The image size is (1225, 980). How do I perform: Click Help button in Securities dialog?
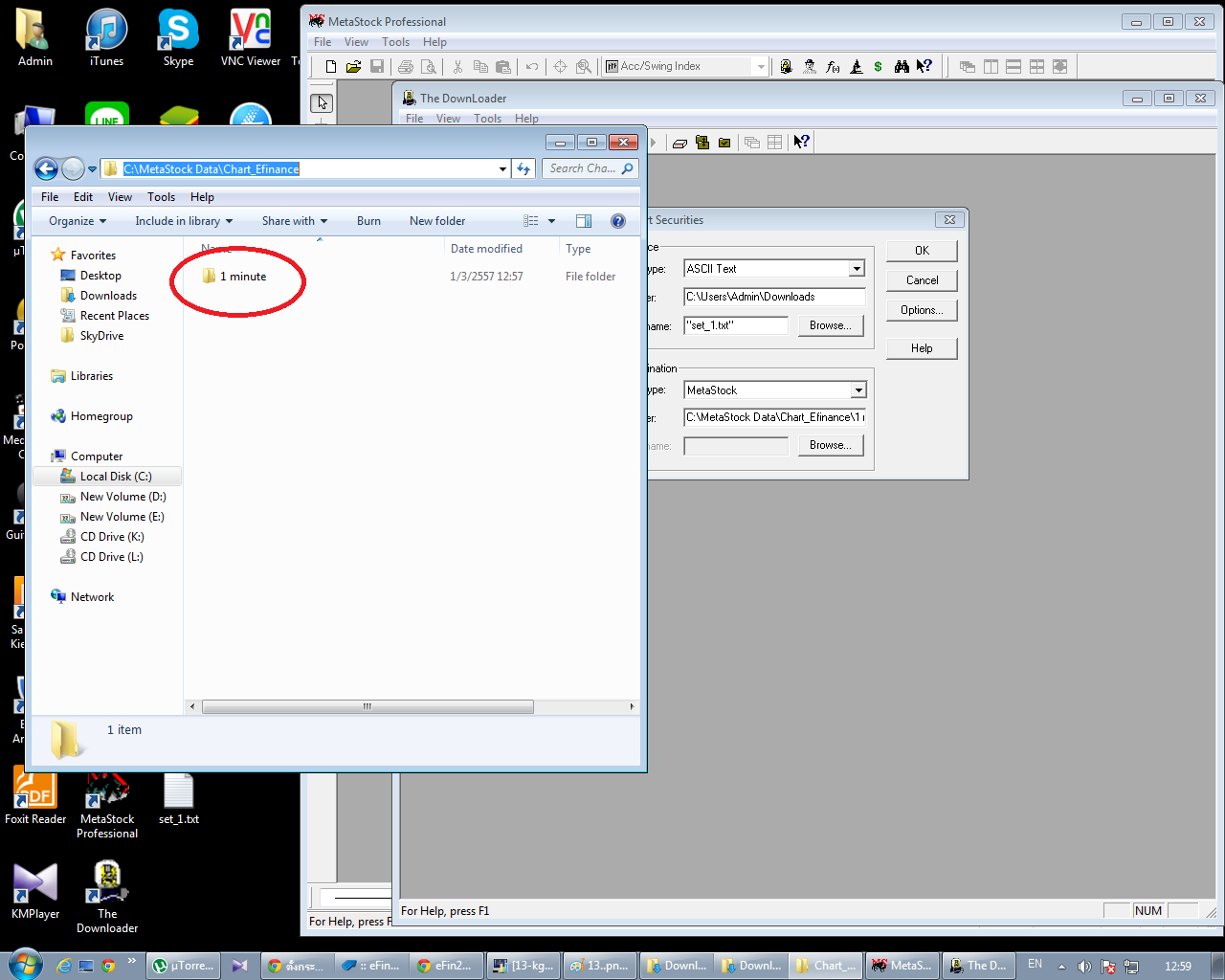click(922, 348)
